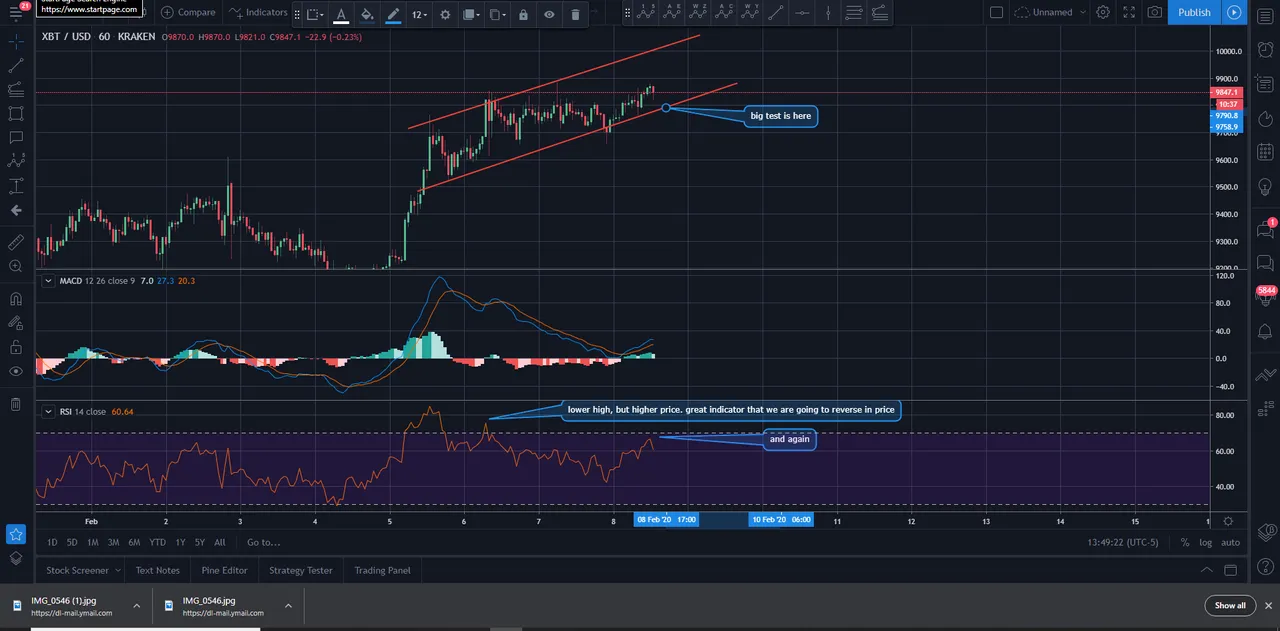This screenshot has width=1280, height=631.
Task: Open the Unnamed layout dropdown
Action: click(x=1050, y=13)
